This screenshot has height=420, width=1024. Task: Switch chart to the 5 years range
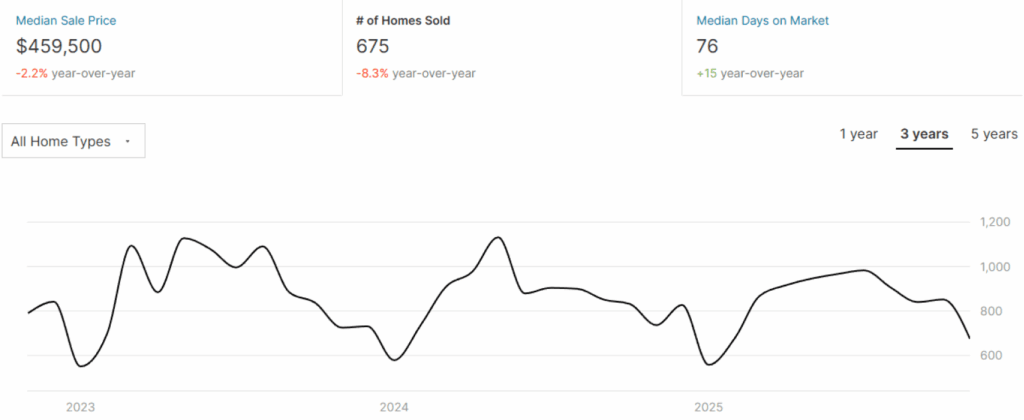(993, 134)
